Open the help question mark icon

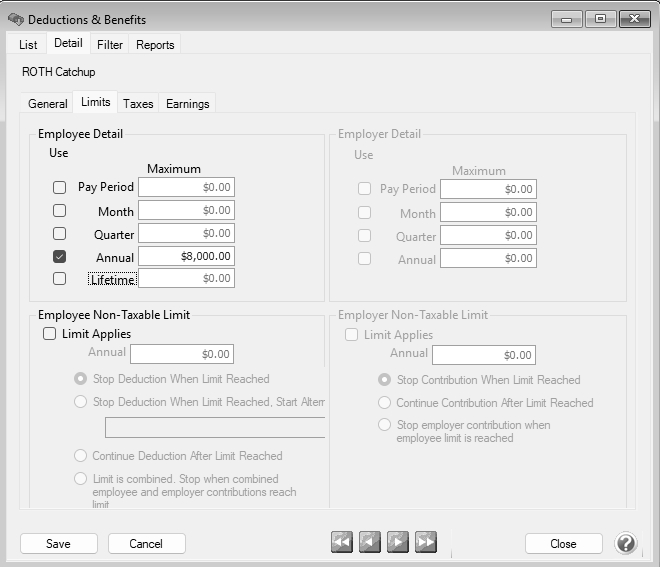(626, 543)
